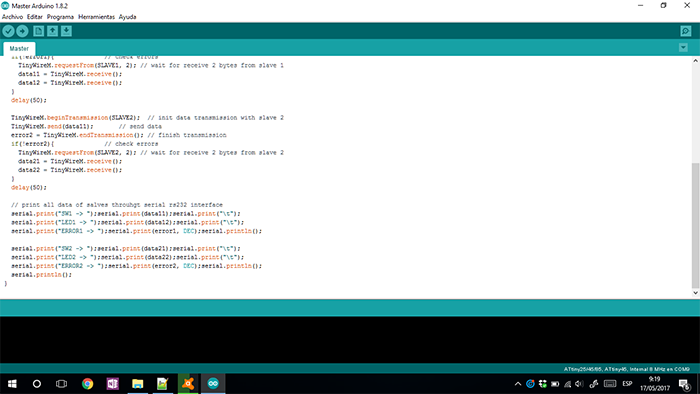This screenshot has width=700, height=394.
Task: Click the pen workspace tray icon
Action: tap(594, 384)
